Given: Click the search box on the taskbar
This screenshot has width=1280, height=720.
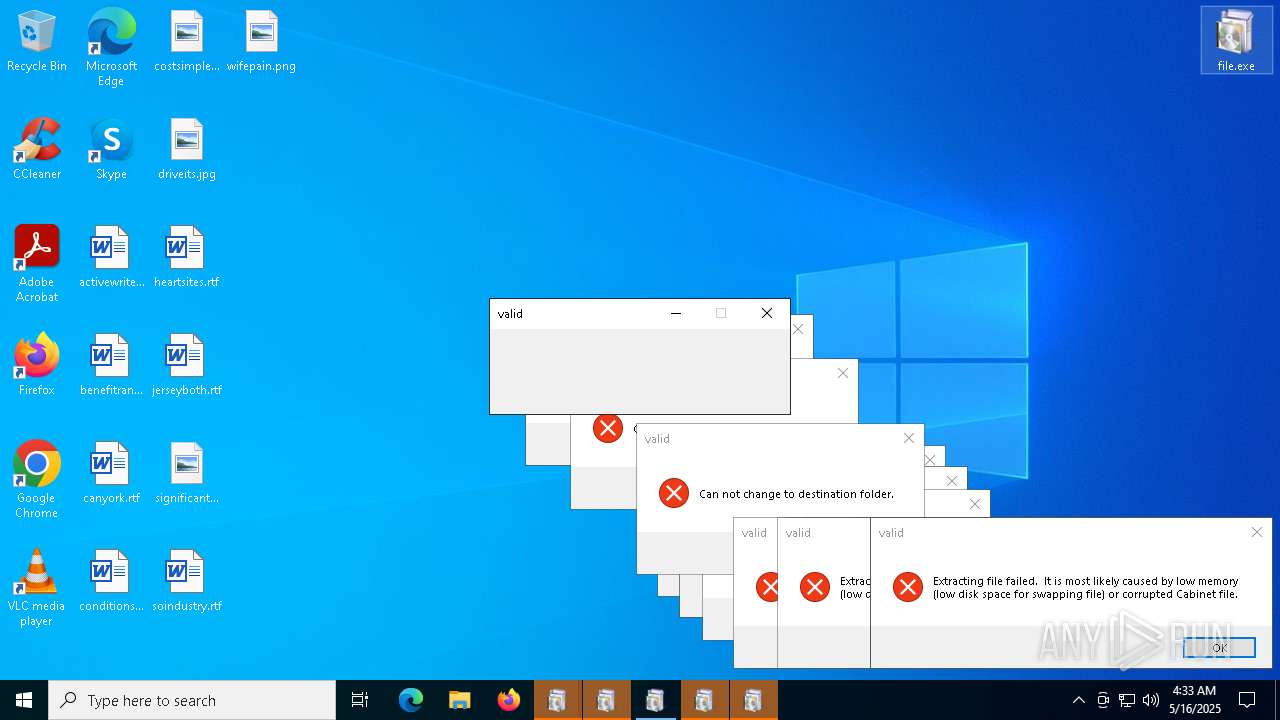Looking at the screenshot, I should click(x=192, y=700).
